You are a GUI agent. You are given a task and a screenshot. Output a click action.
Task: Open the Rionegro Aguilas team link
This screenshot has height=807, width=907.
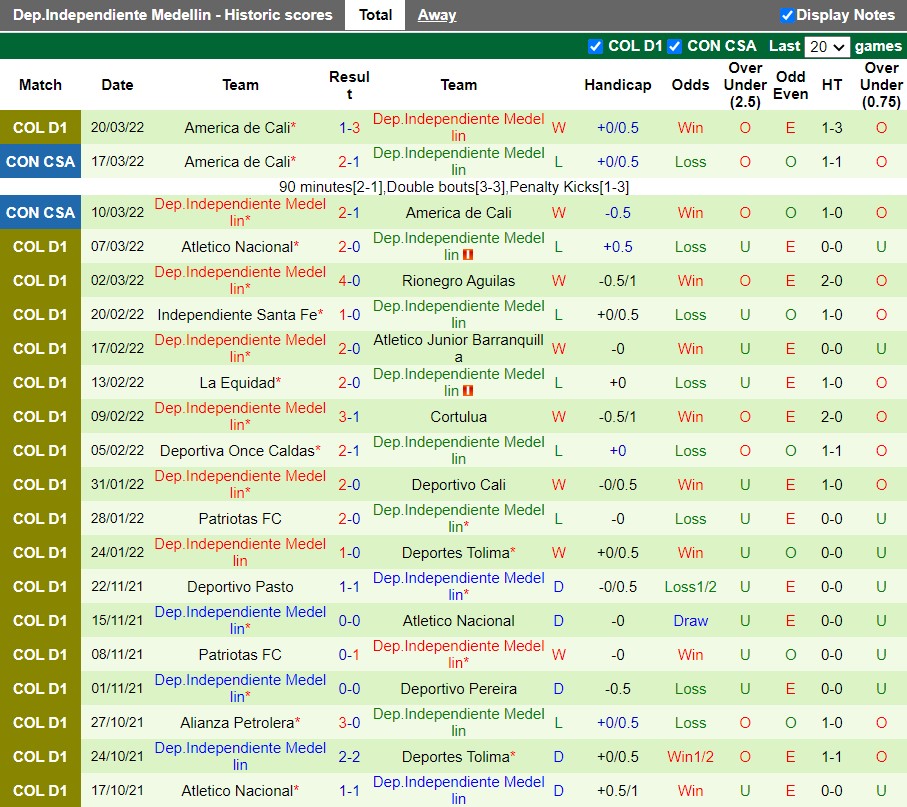click(458, 281)
